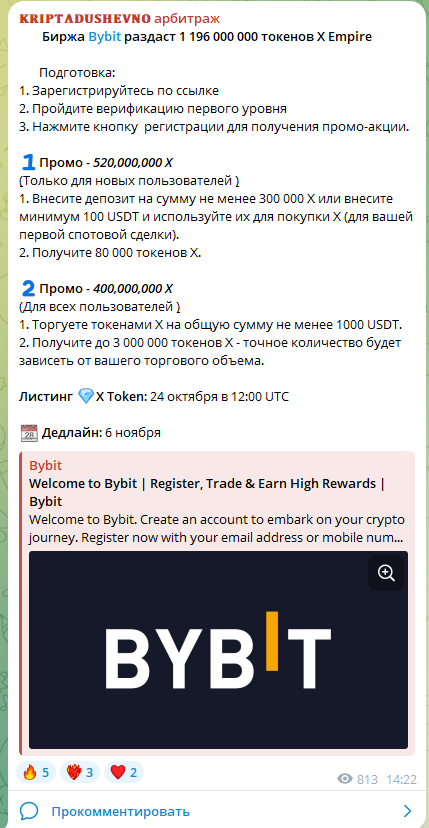This screenshot has height=828, width=429.
Task: Click the link preview description text
Action: coord(217,529)
